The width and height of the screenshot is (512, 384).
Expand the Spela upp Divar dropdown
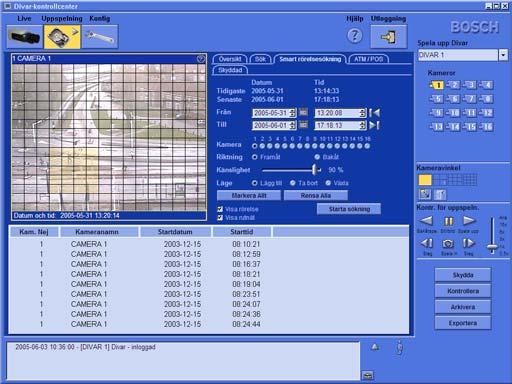tap(503, 55)
